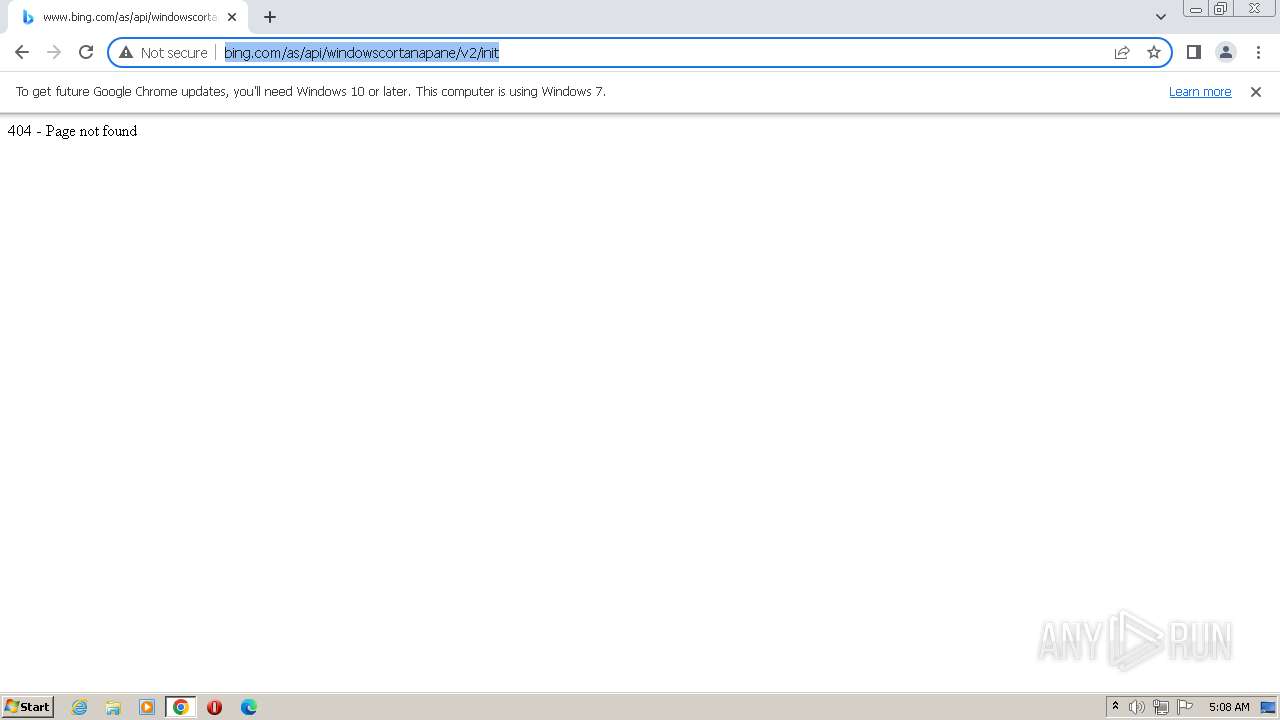Click the 404 - Page not found text
The width and height of the screenshot is (1280, 720).
[72, 131]
